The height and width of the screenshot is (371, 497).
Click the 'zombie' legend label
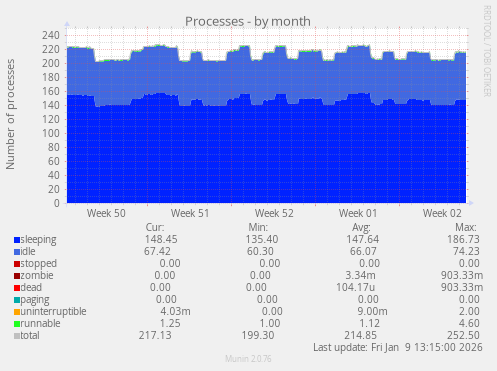tap(37, 275)
